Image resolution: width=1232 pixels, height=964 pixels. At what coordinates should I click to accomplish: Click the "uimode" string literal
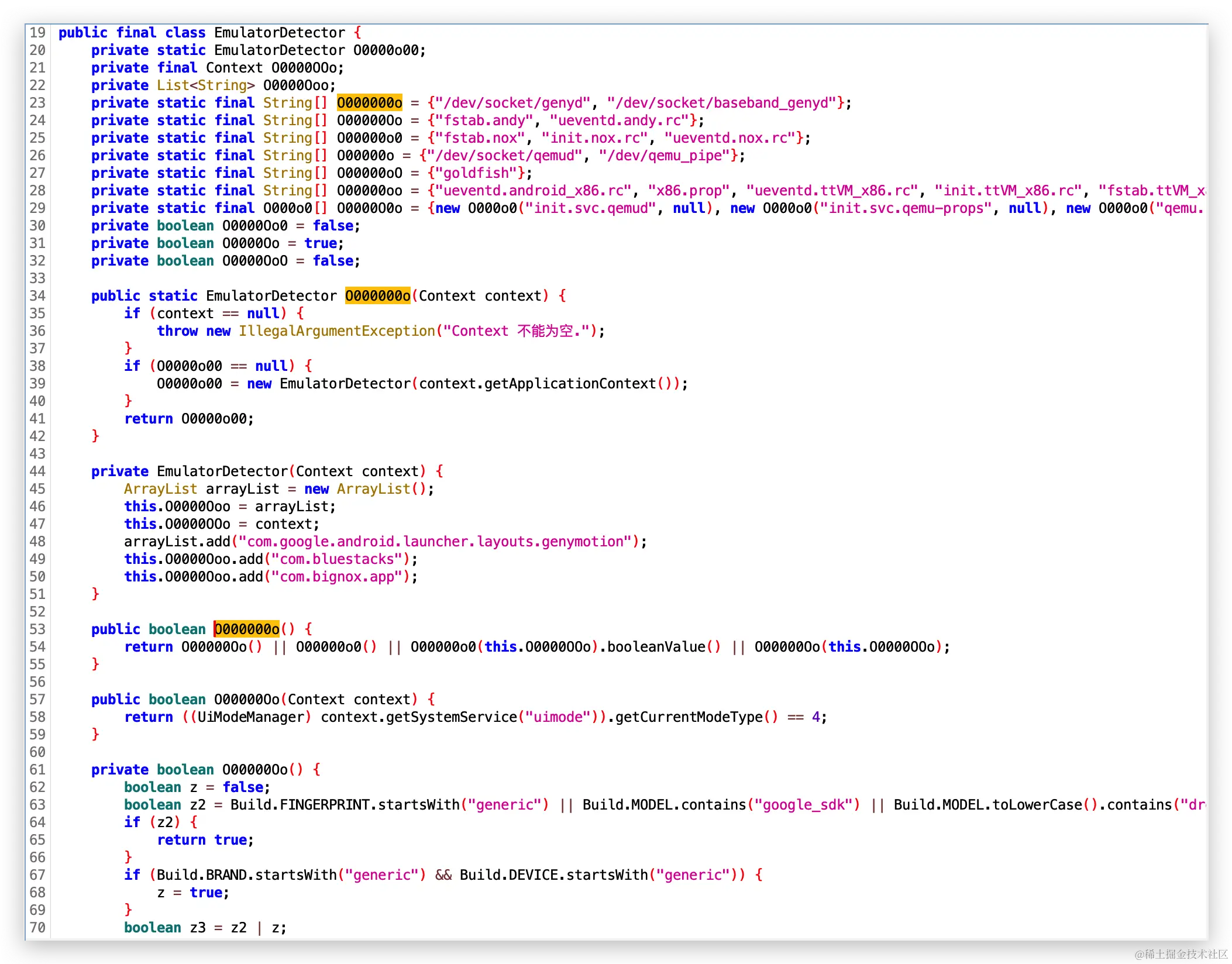coord(558,717)
